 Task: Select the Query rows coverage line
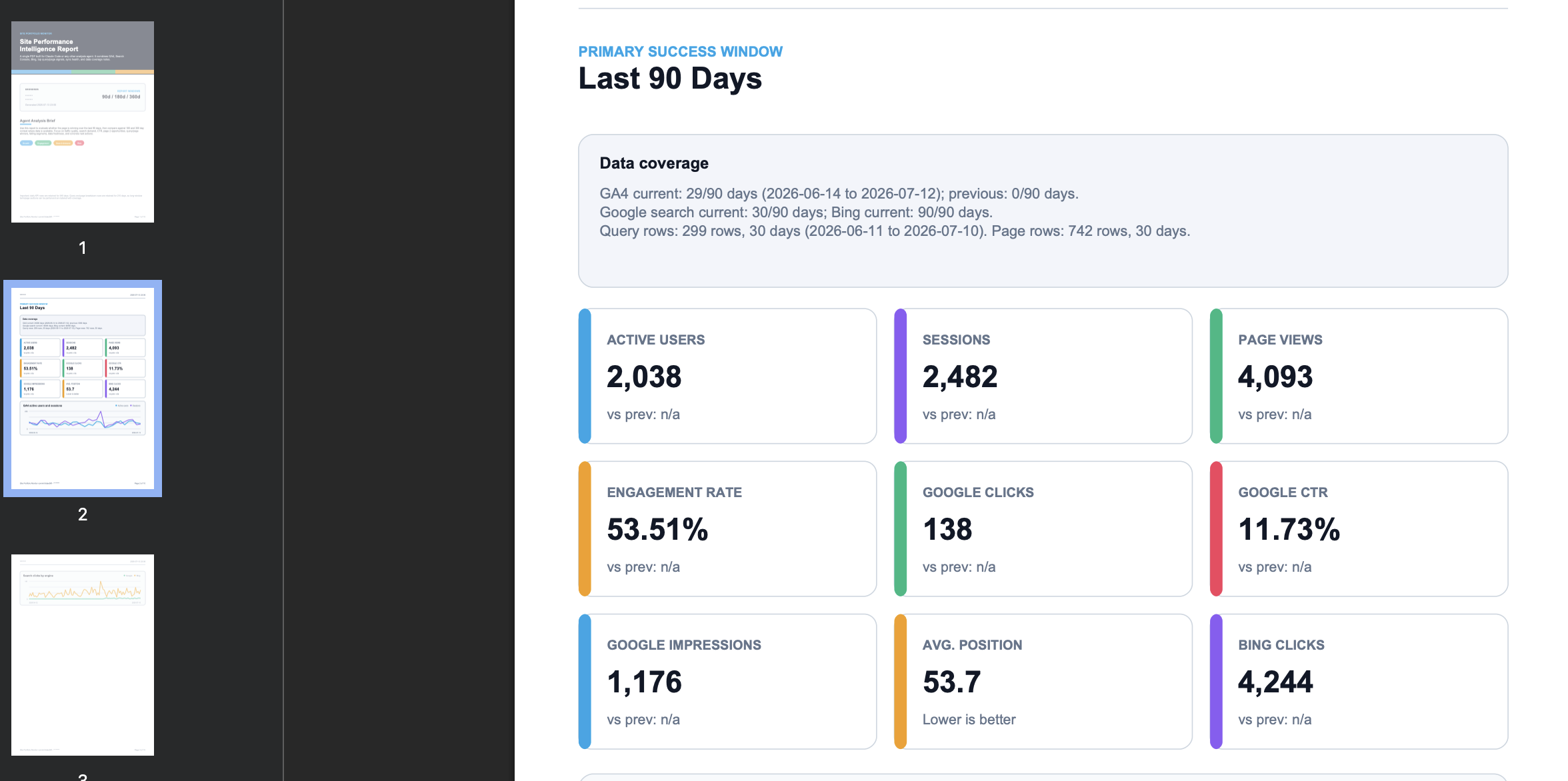(x=895, y=231)
